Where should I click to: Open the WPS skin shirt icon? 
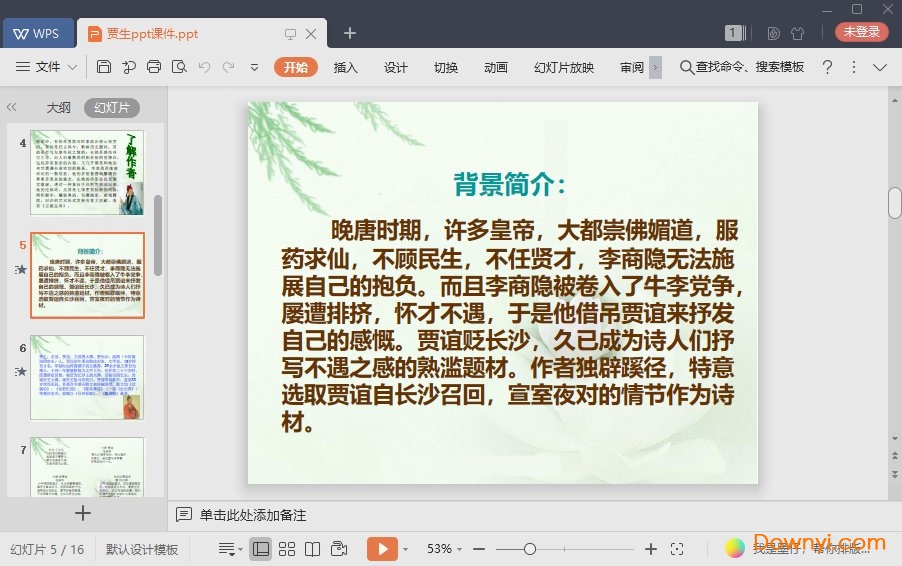797,33
